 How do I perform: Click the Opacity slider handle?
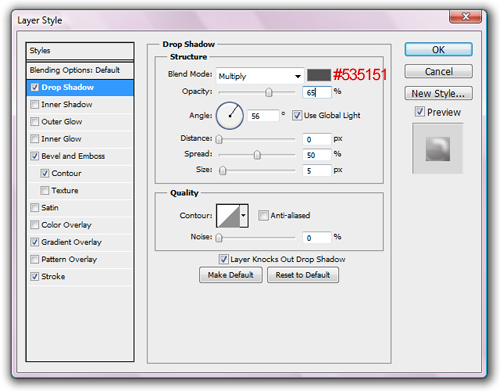click(x=269, y=92)
